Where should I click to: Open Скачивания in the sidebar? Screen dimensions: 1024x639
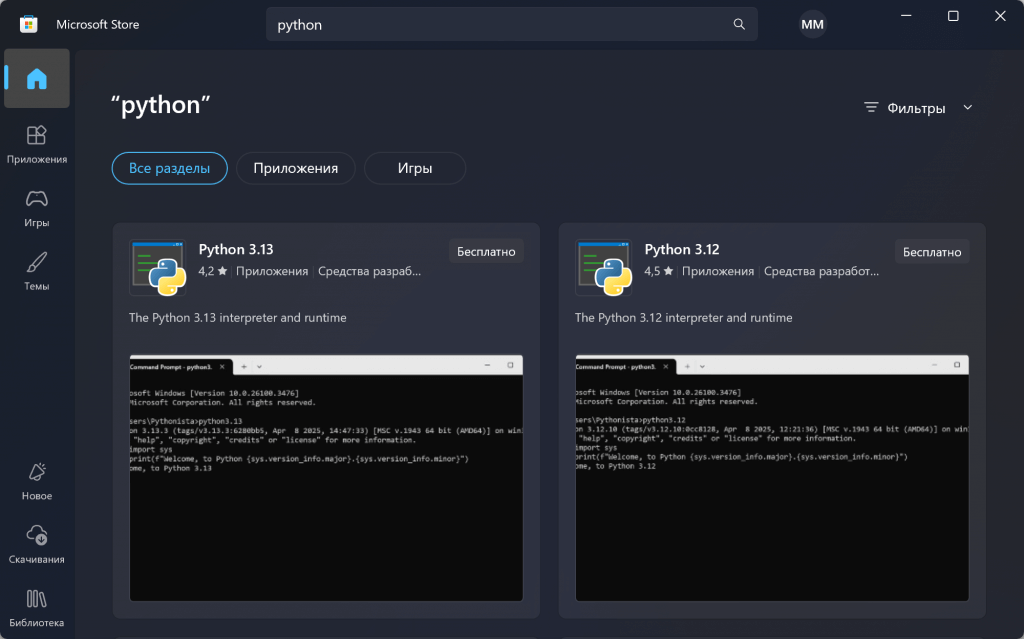point(37,544)
